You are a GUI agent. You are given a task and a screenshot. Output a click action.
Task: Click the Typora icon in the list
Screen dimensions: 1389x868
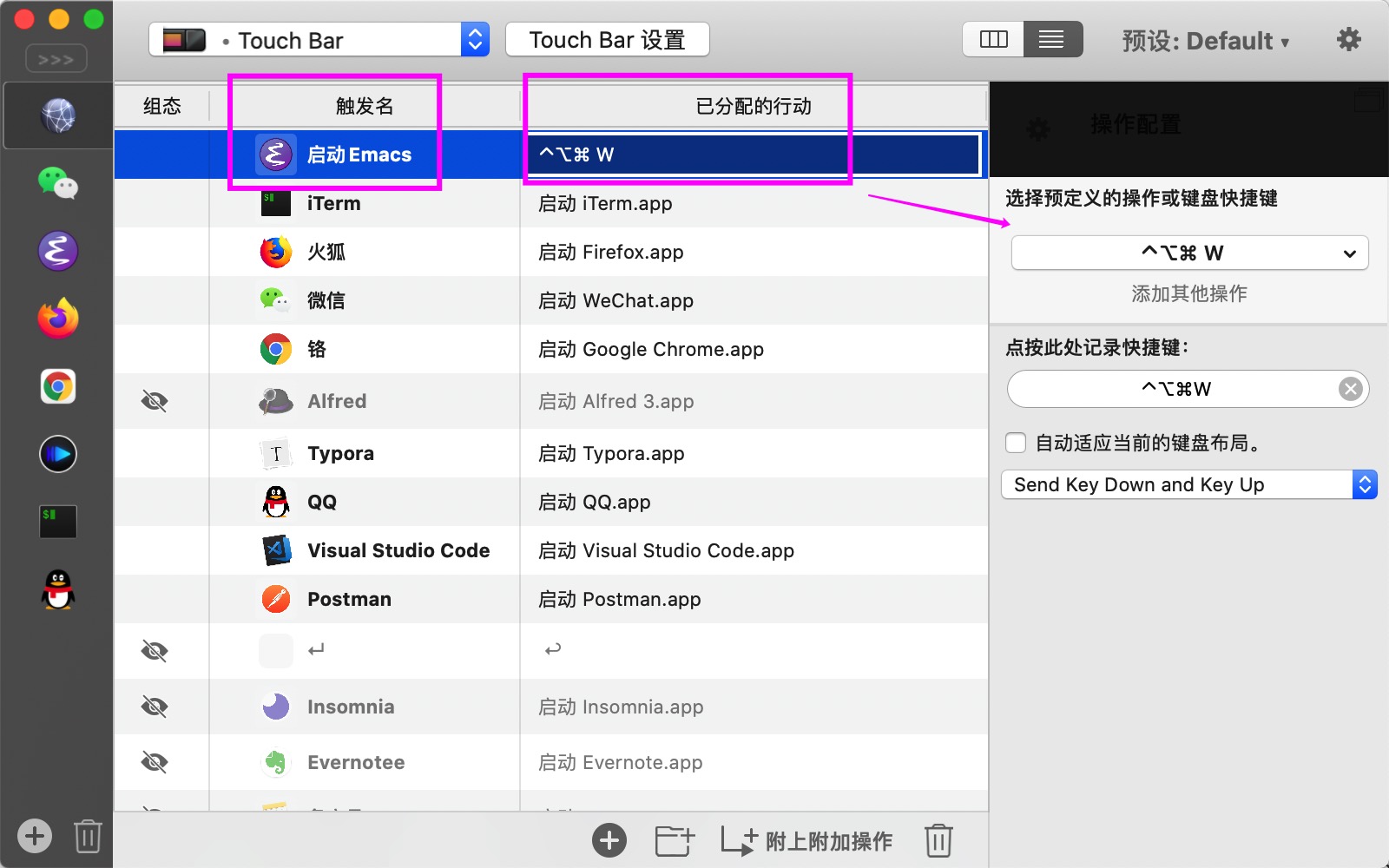coord(276,453)
